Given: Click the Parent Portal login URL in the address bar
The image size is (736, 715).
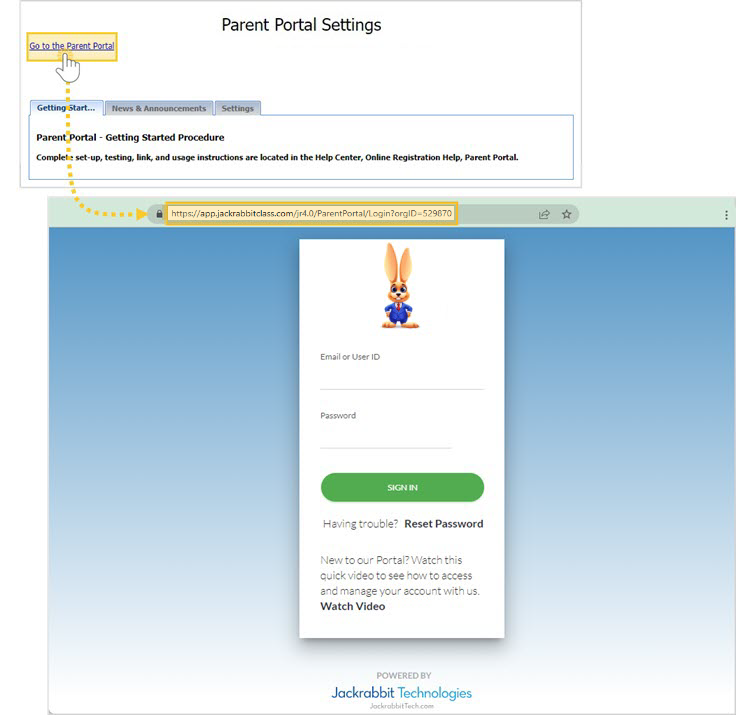Looking at the screenshot, I should click(311, 214).
